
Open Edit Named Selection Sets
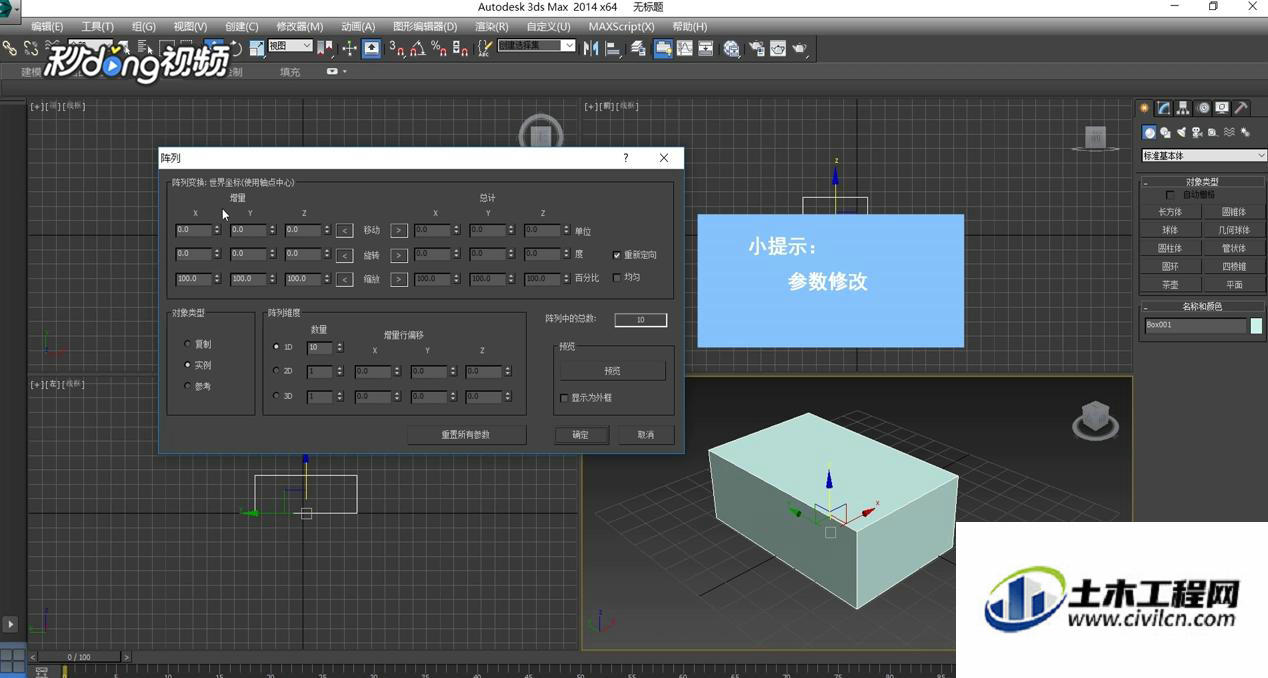485,48
